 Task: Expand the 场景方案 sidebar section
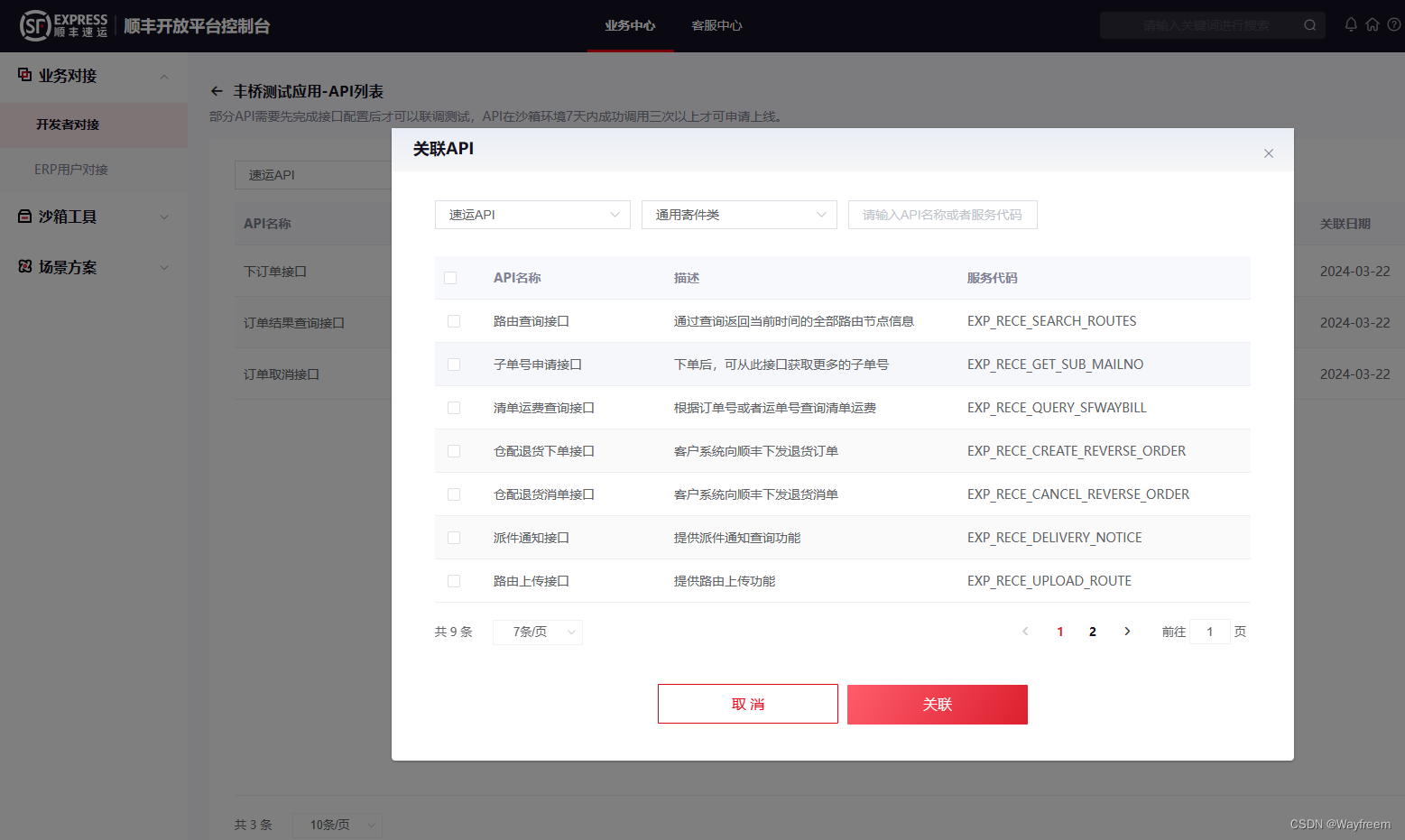click(164, 267)
